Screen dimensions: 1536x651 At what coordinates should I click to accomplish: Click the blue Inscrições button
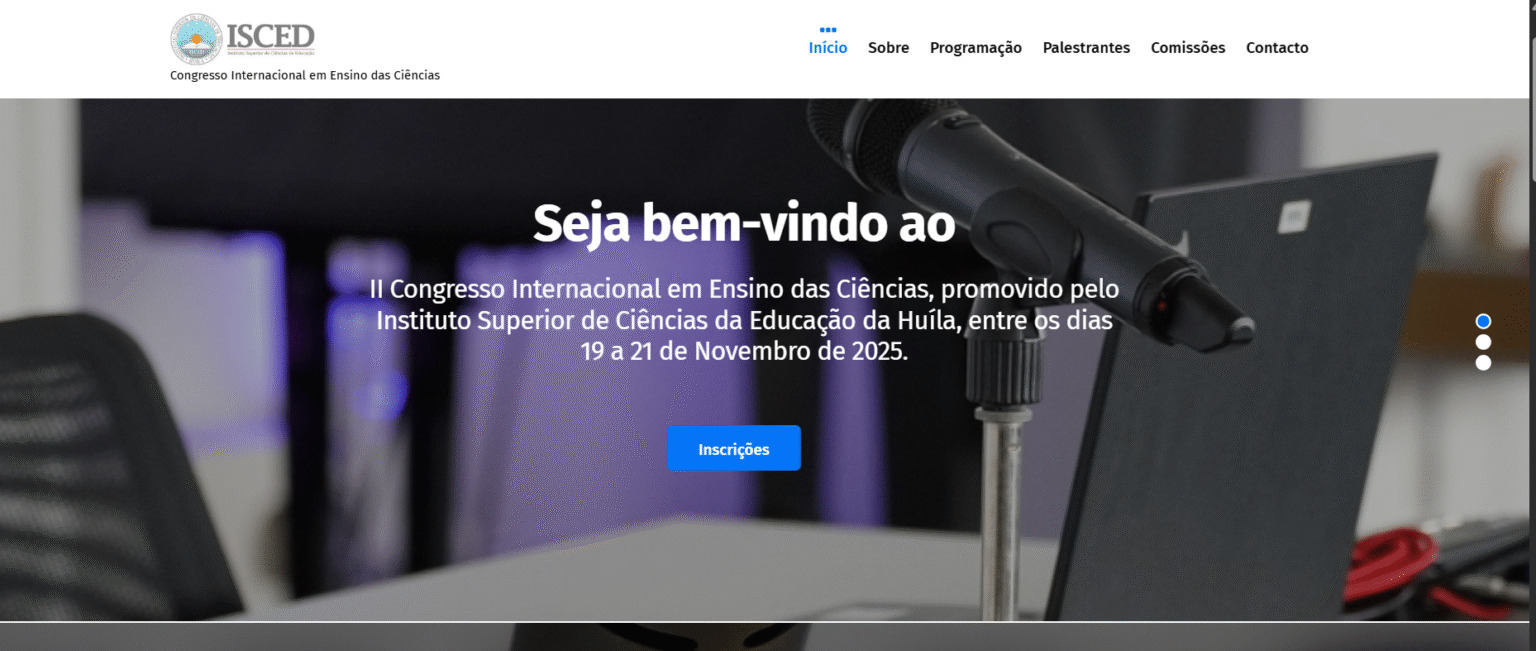(x=734, y=448)
